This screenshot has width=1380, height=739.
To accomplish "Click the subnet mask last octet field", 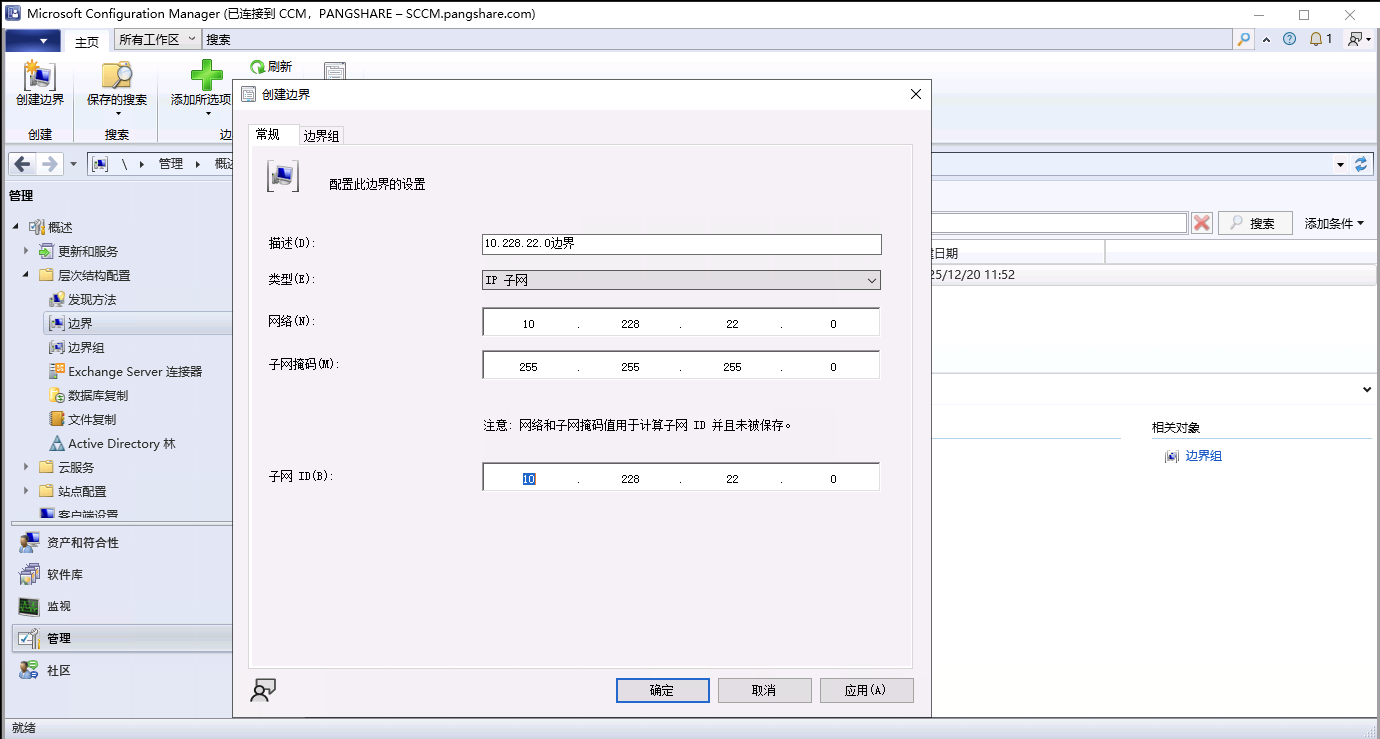I will [x=833, y=367].
